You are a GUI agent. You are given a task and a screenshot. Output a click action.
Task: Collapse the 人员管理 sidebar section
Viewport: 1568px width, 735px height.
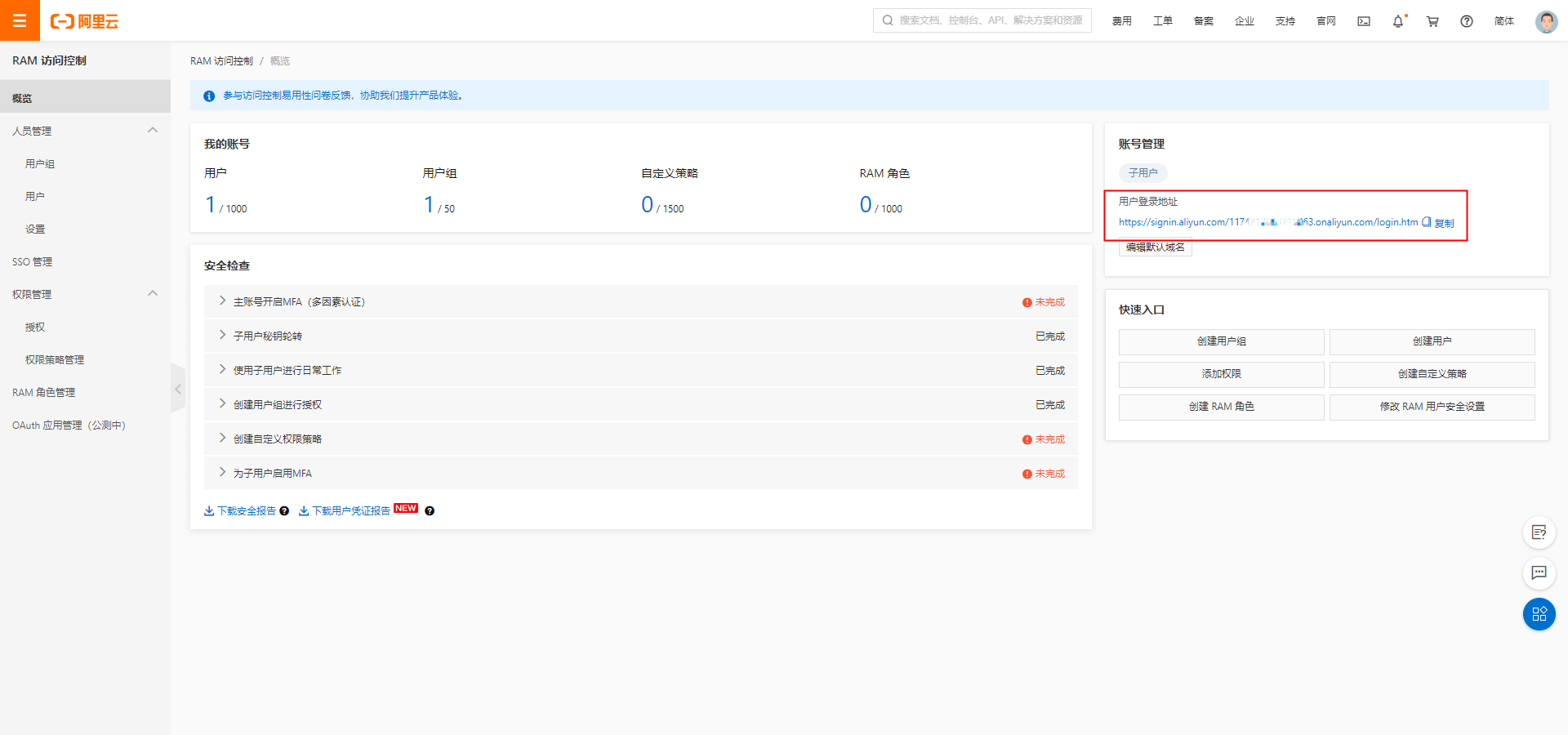pyautogui.click(x=153, y=131)
